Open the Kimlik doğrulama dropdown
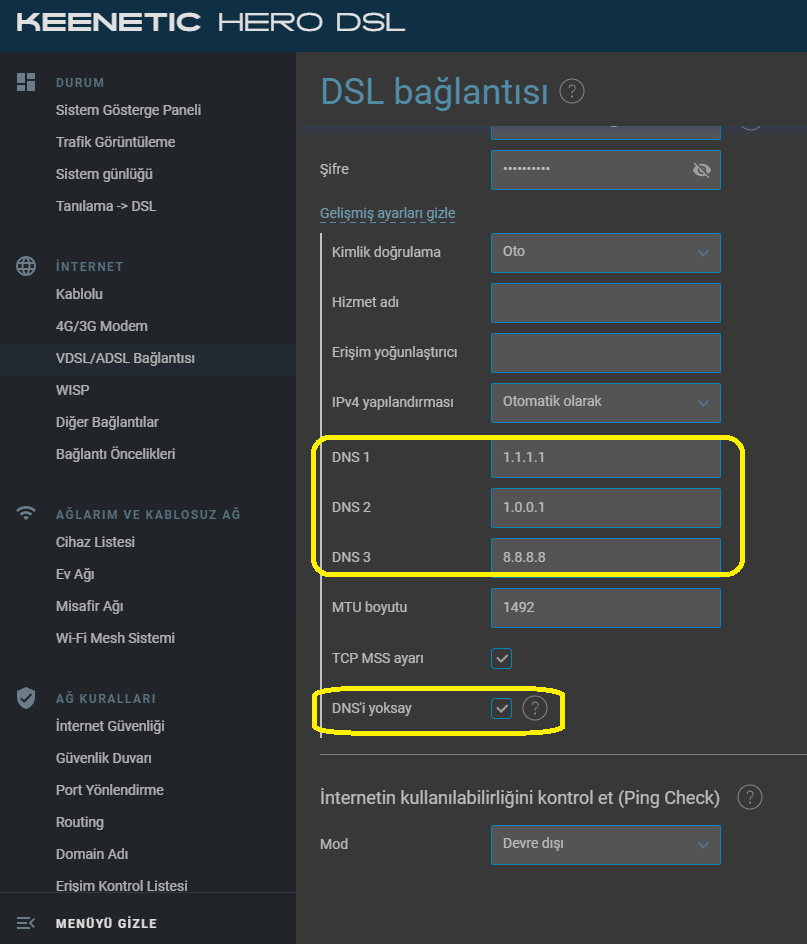The image size is (807, 944). pyautogui.click(x=605, y=252)
